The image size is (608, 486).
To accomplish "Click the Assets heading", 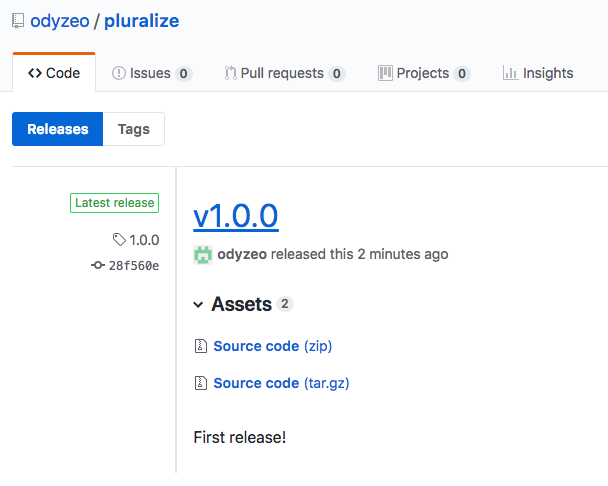I will [241, 304].
